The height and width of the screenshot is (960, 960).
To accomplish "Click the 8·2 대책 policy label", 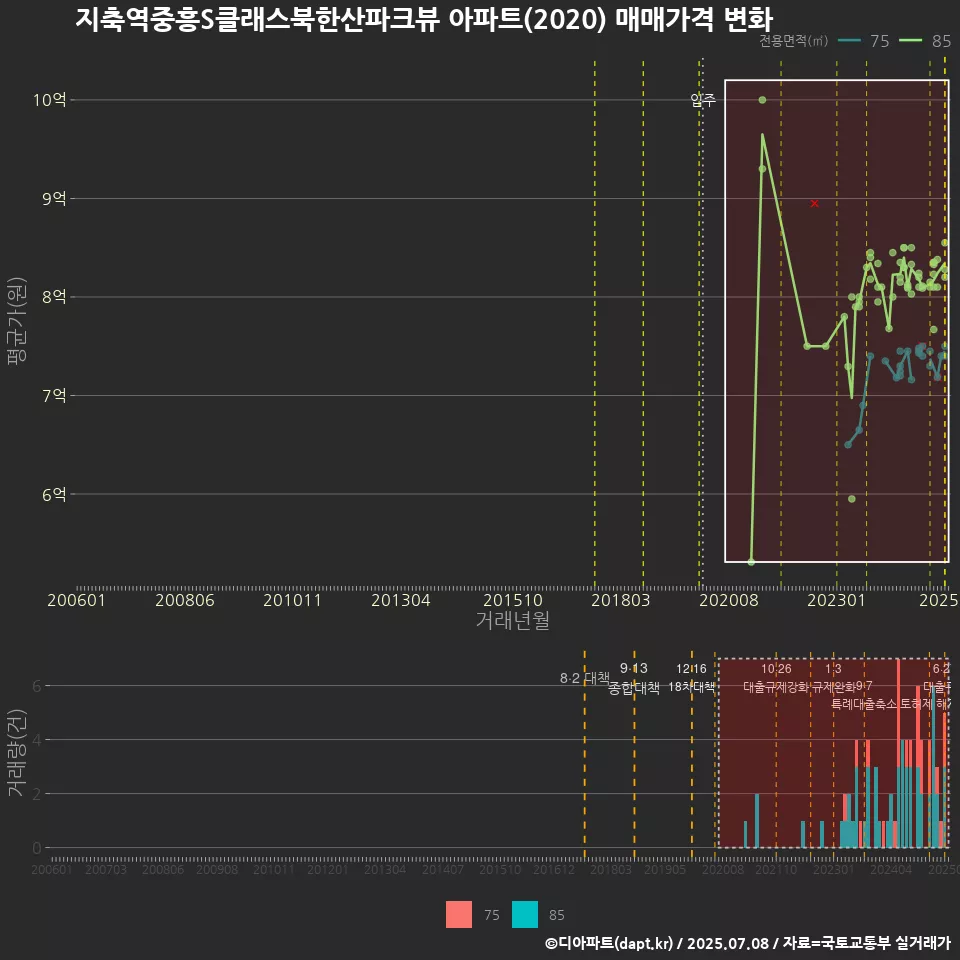I will point(585,678).
